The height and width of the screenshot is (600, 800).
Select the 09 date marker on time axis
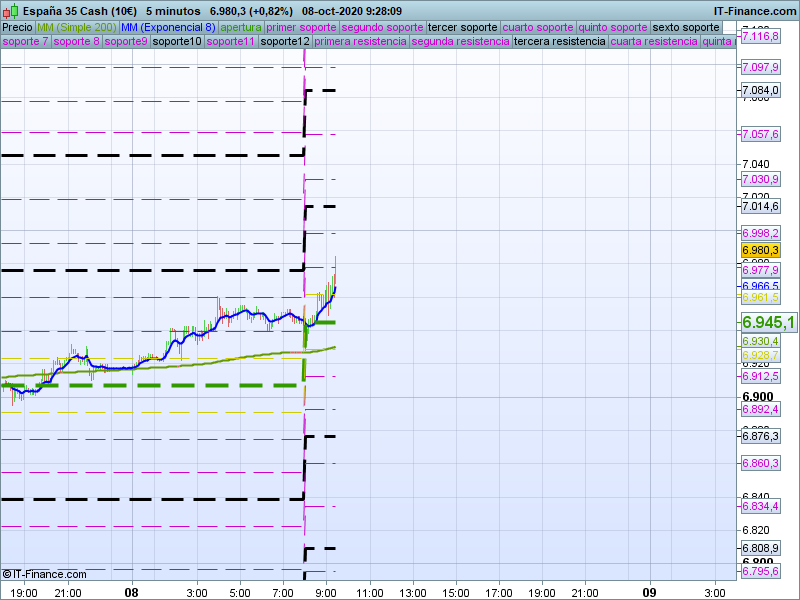coord(649,591)
